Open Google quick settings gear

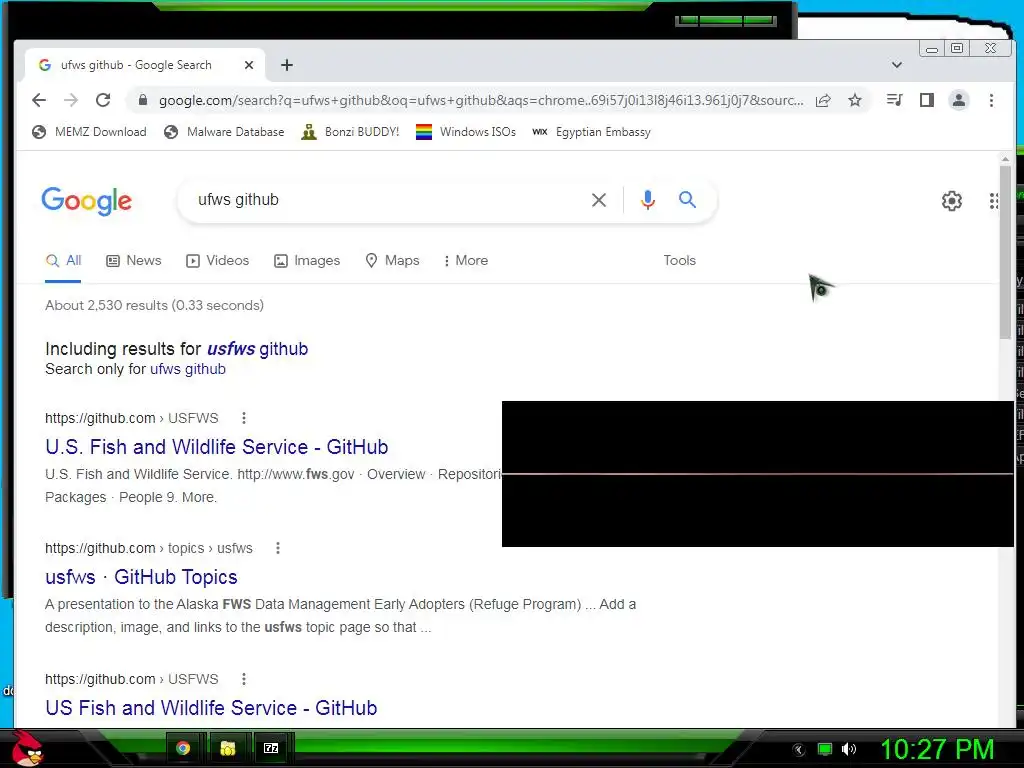[952, 200]
